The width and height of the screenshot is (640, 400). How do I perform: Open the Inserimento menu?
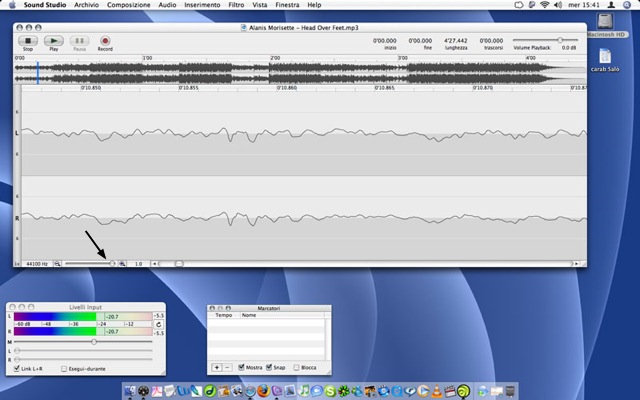[x=202, y=5]
